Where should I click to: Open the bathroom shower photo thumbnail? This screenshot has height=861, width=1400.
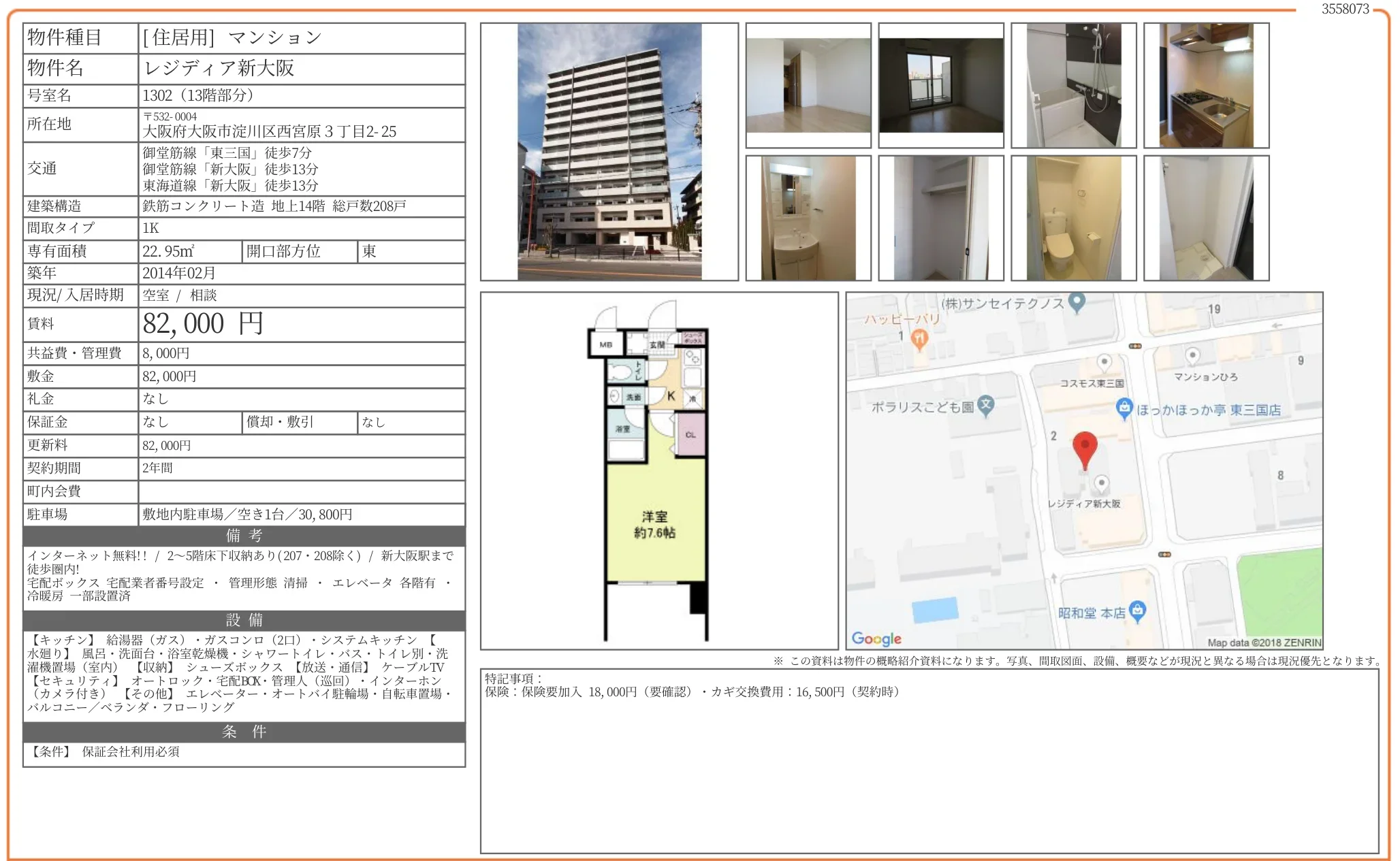(x=1073, y=85)
